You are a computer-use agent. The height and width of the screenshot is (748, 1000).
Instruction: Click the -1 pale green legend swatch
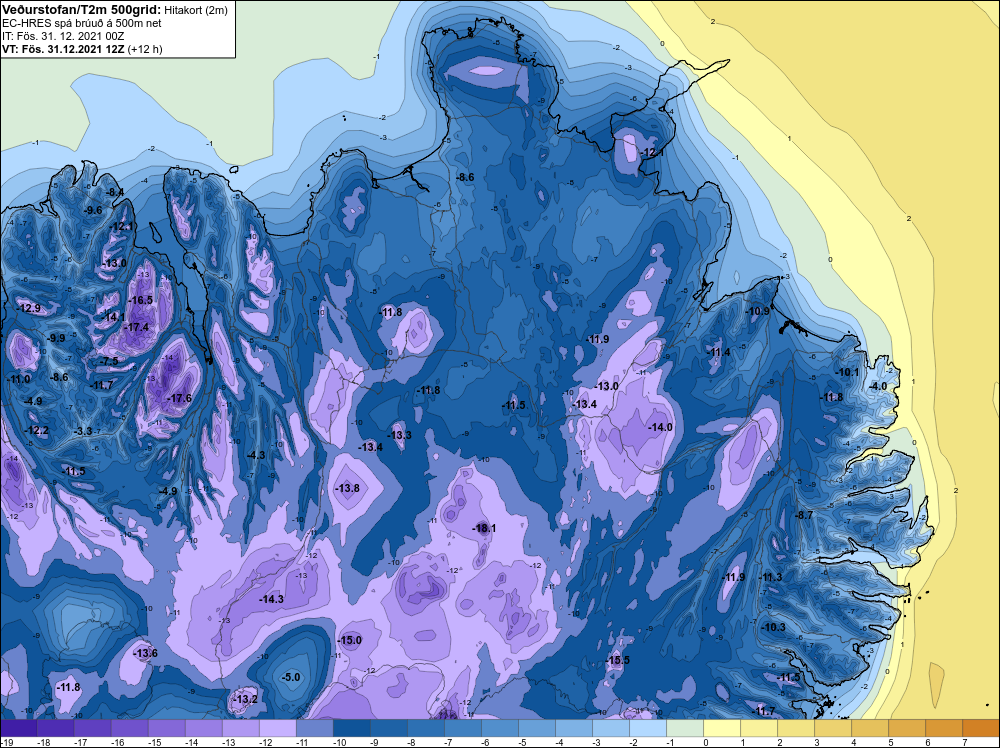(684, 728)
